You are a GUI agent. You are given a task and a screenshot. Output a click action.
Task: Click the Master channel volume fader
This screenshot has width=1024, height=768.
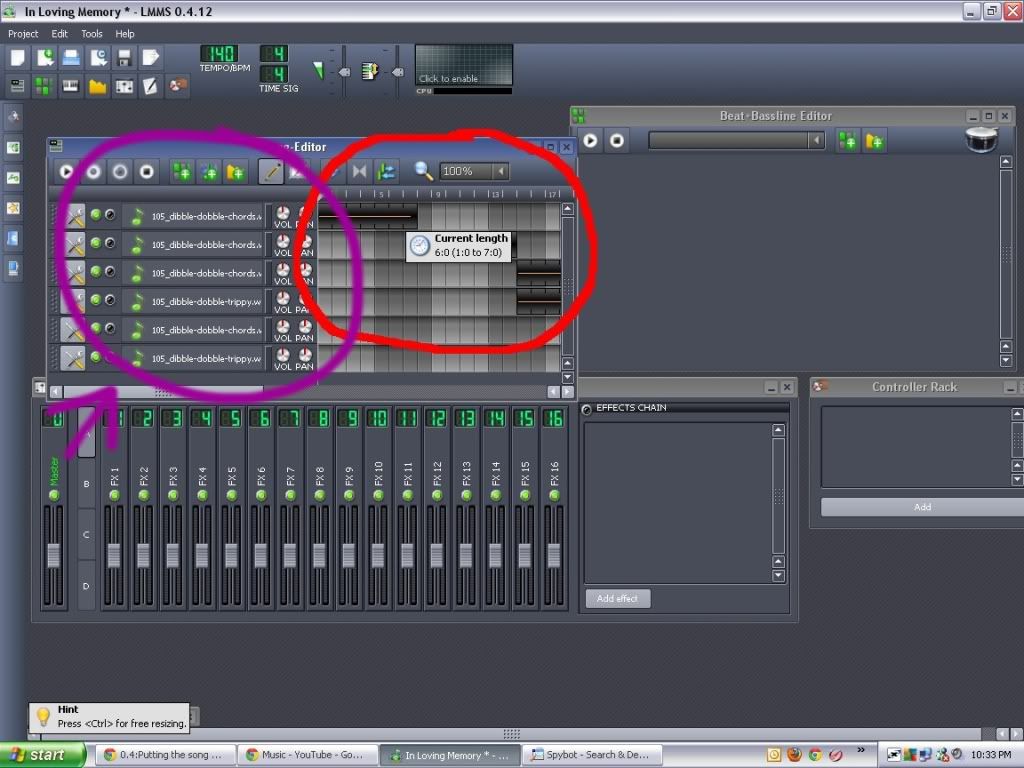54,554
